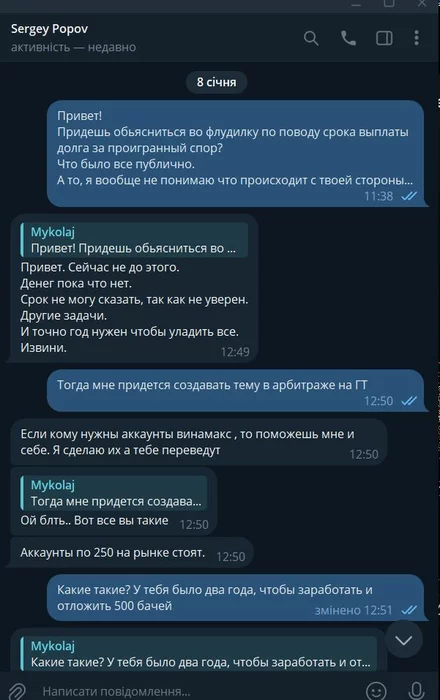Record a voice message with microphone

416,691
